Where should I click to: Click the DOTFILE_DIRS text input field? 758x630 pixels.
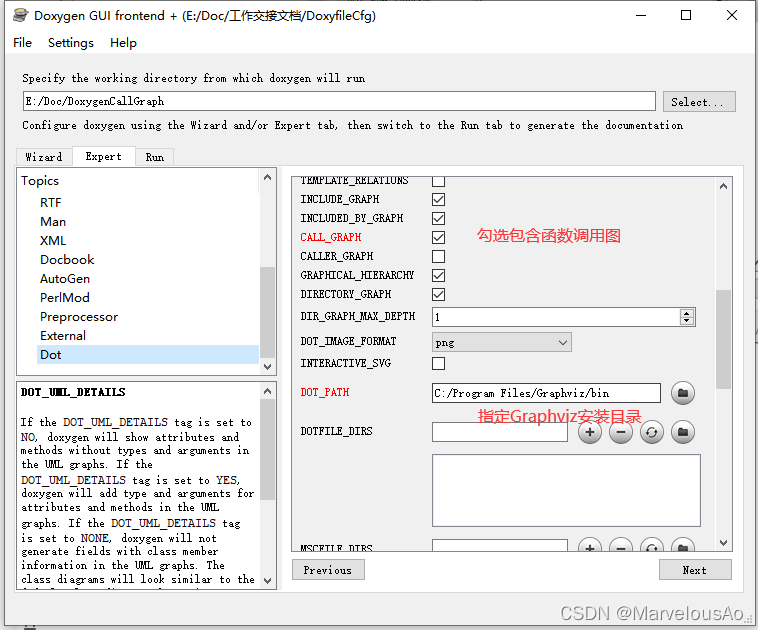[500, 432]
